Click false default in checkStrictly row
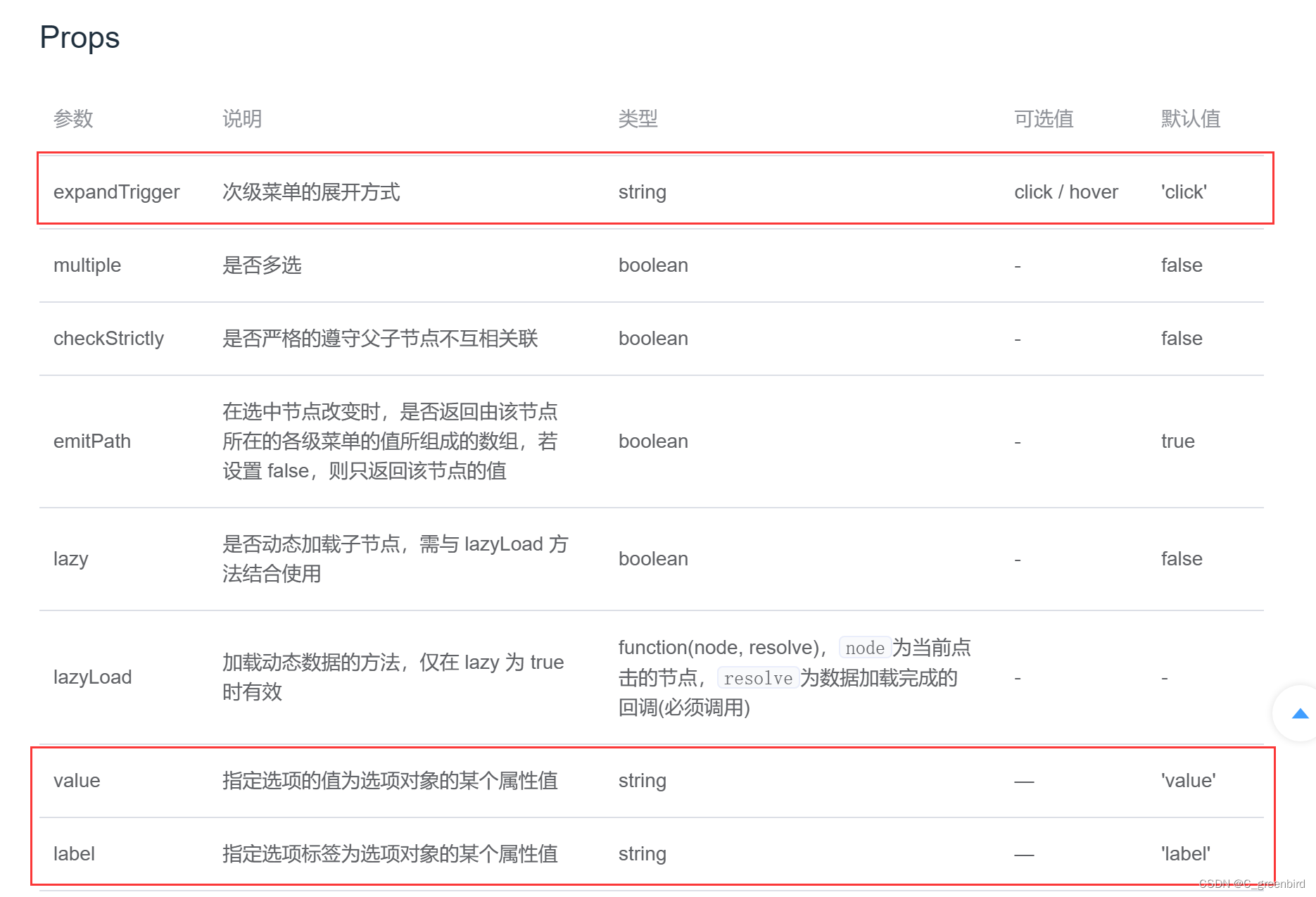Image resolution: width=1316 pixels, height=897 pixels. click(1182, 339)
